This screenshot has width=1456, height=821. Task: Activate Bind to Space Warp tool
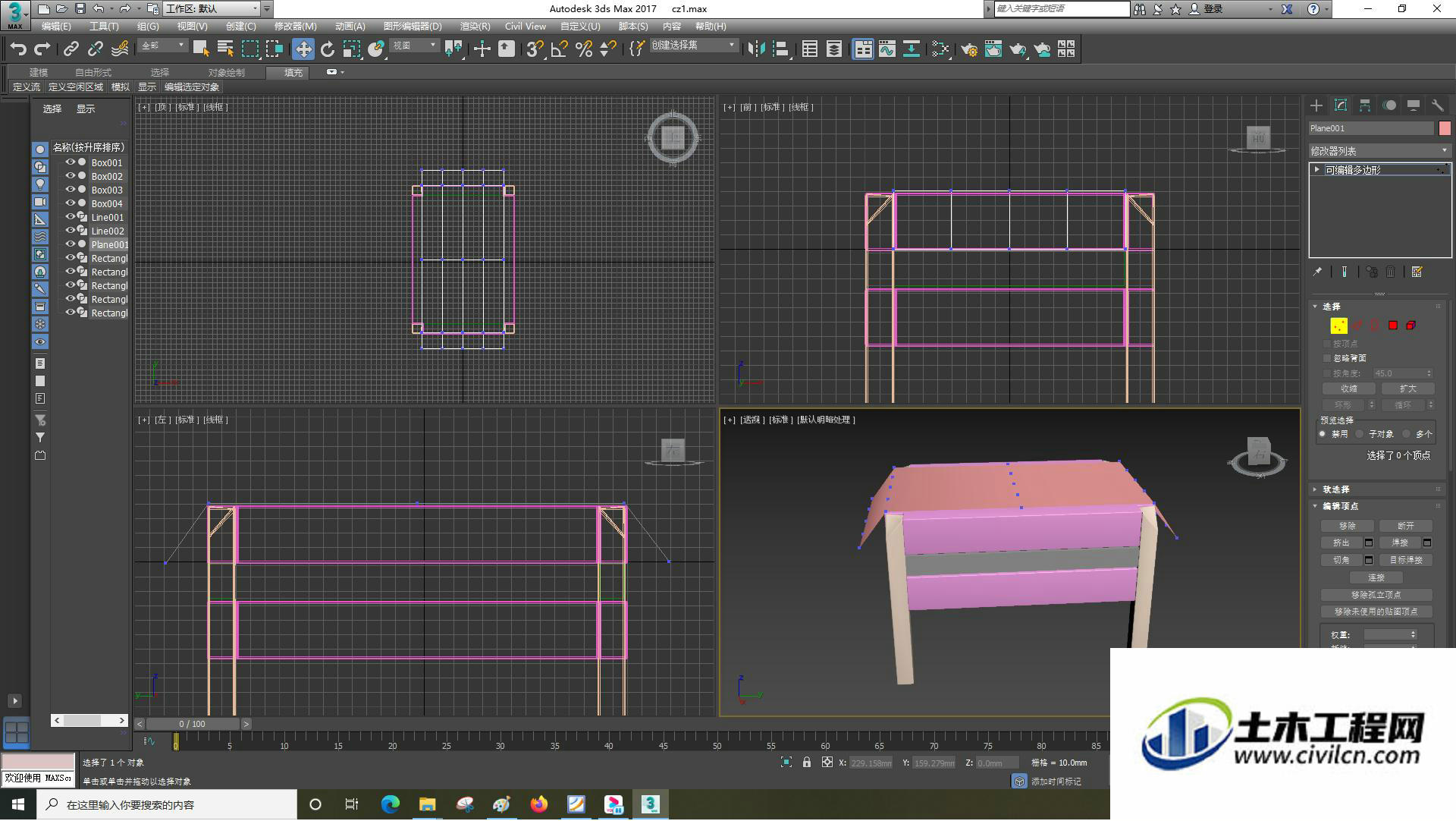coord(120,49)
